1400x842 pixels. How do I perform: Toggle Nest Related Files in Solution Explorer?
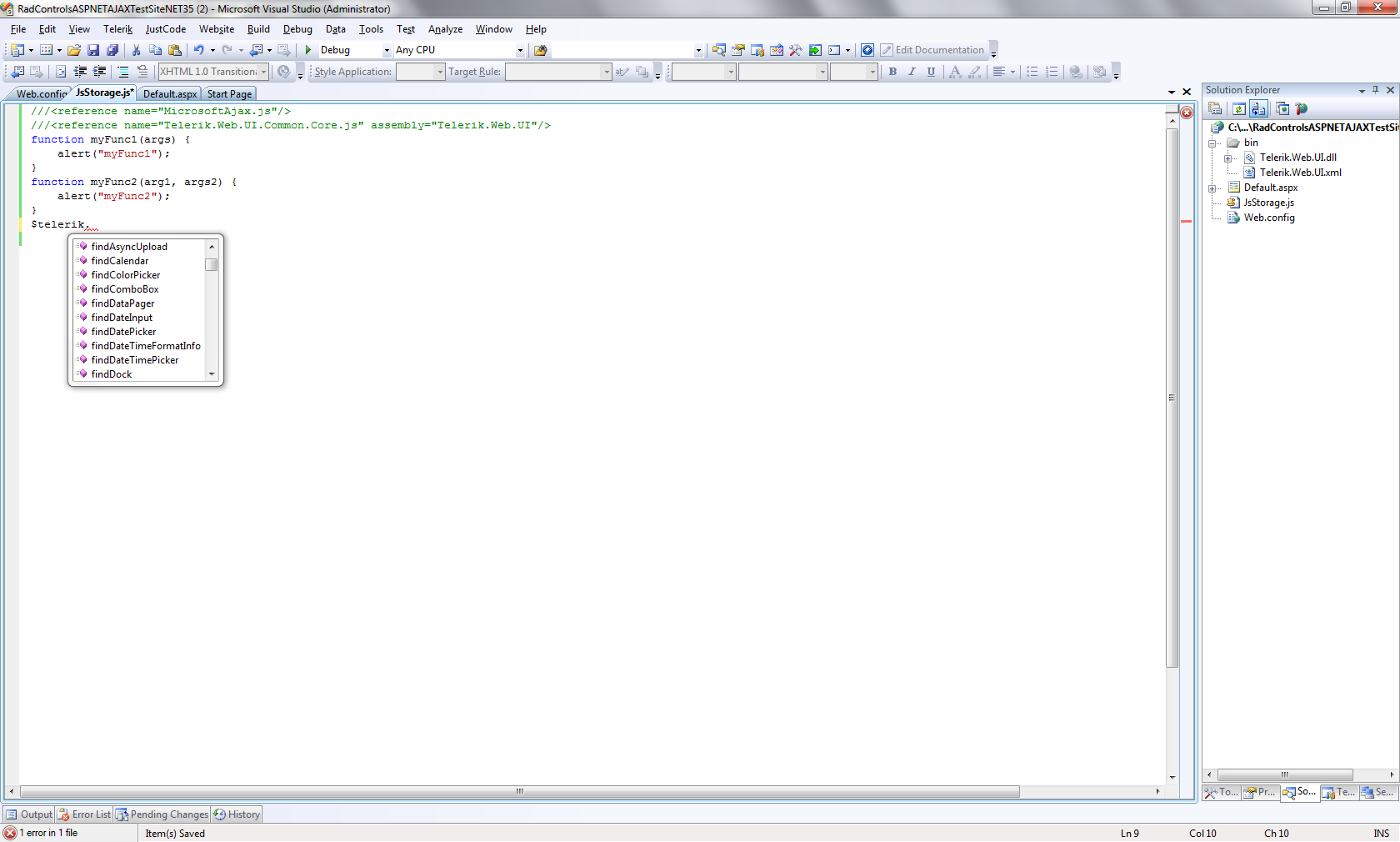(x=1258, y=108)
